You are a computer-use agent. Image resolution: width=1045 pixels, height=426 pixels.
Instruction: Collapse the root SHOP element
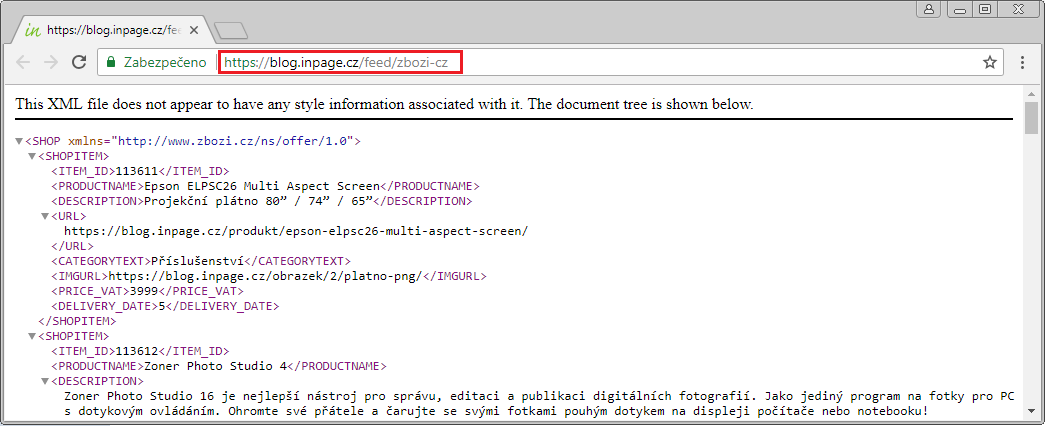click(x=19, y=141)
